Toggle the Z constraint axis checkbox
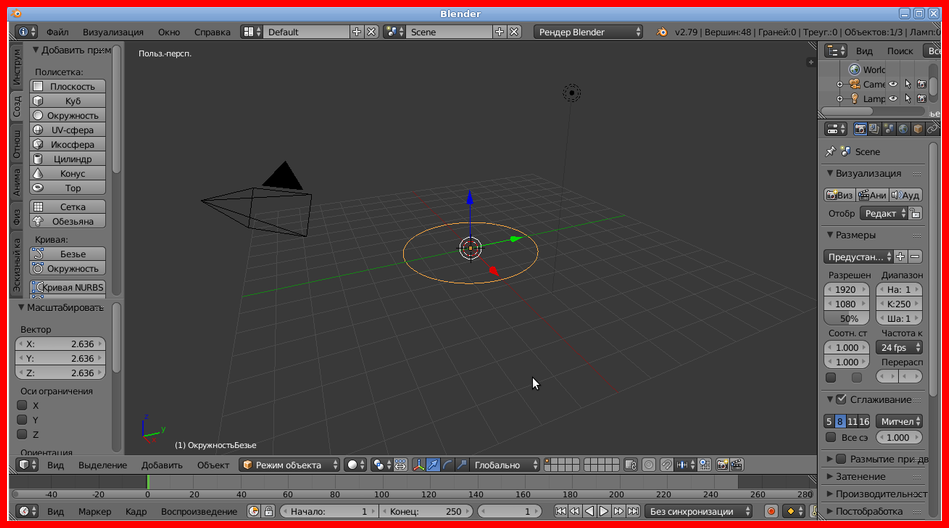The width and height of the screenshot is (949, 528). [22, 434]
